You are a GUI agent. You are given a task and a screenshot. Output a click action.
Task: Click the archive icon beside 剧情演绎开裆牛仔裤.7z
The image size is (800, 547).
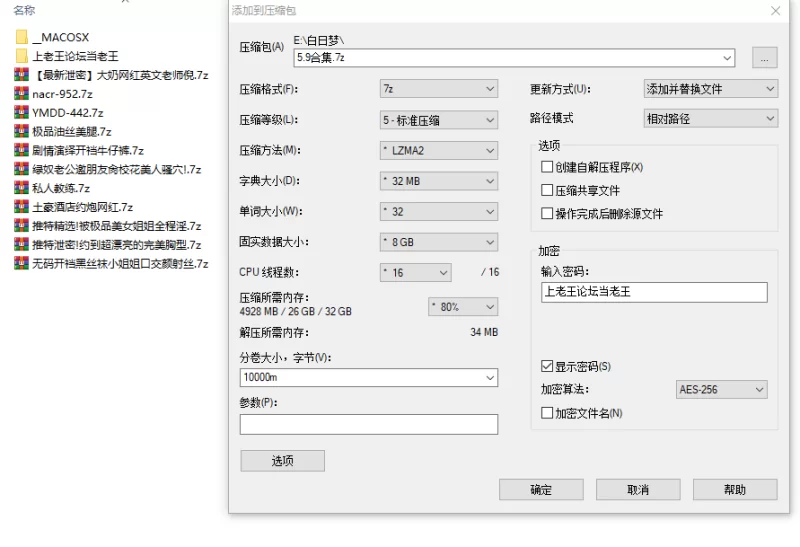pos(21,151)
